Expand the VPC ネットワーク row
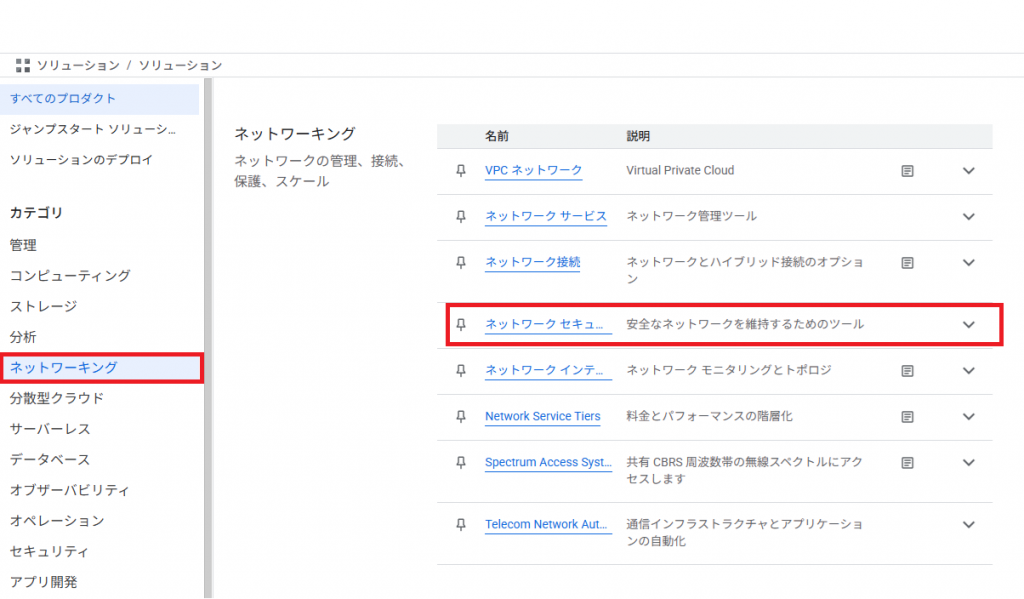The height and width of the screenshot is (599, 1024). (x=968, y=171)
